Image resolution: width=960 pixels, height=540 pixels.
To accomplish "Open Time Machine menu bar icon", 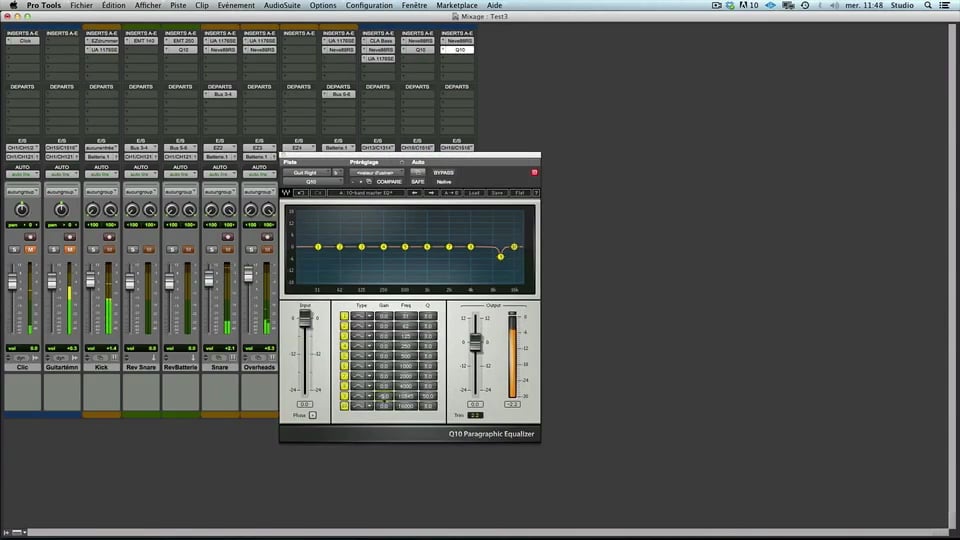I will pos(805,5).
